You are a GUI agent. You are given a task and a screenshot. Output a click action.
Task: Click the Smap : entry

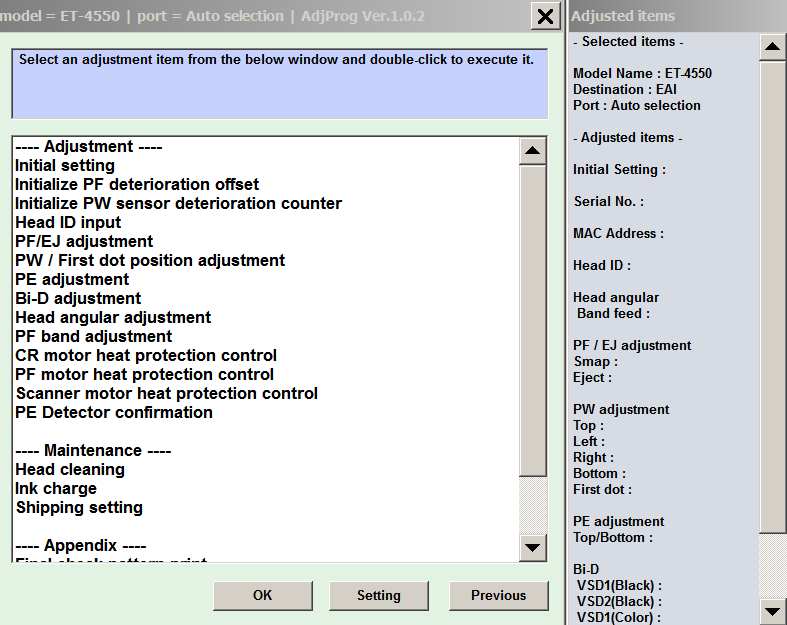coord(596,361)
